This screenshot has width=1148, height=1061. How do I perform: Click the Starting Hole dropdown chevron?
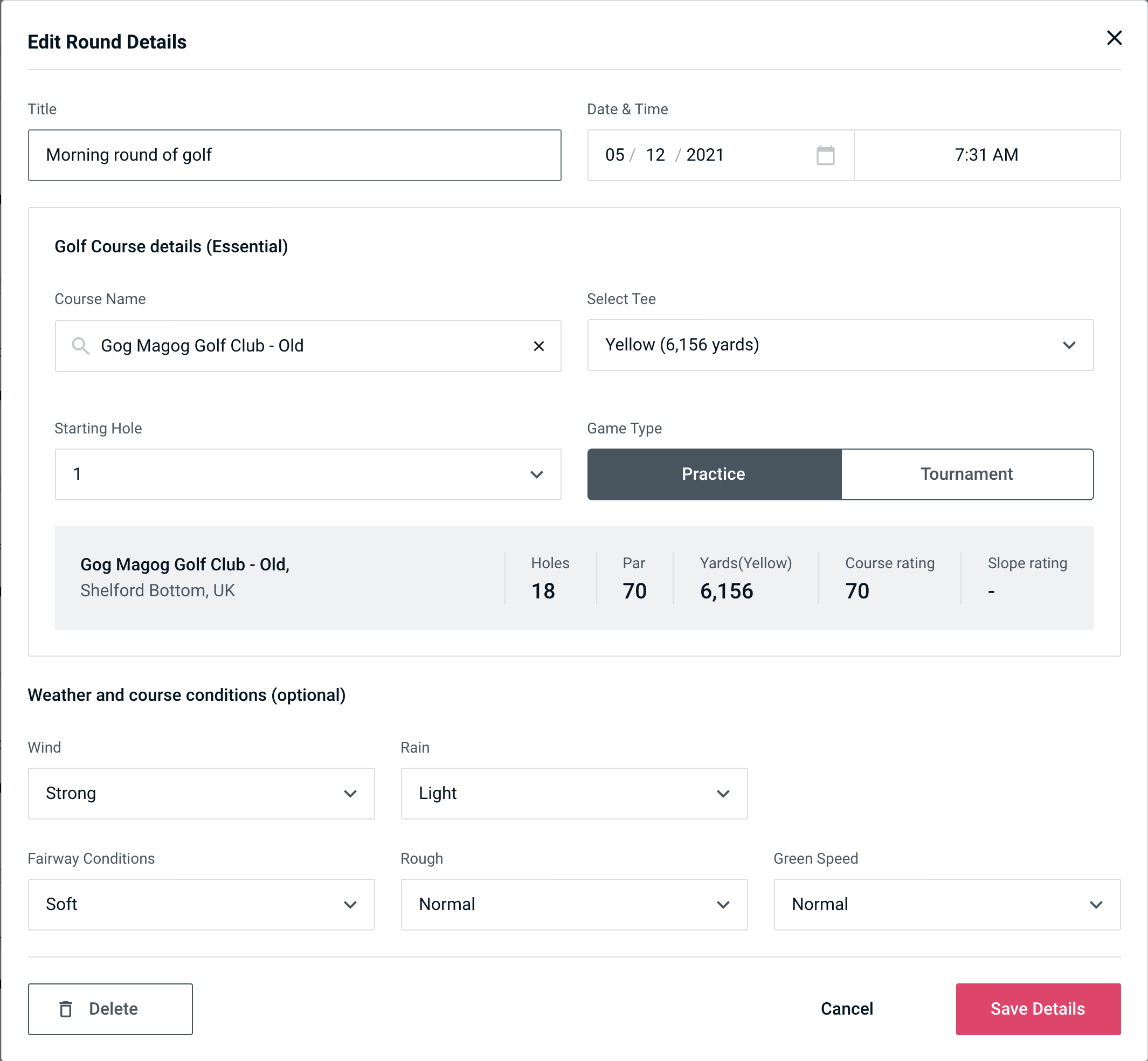(x=538, y=475)
